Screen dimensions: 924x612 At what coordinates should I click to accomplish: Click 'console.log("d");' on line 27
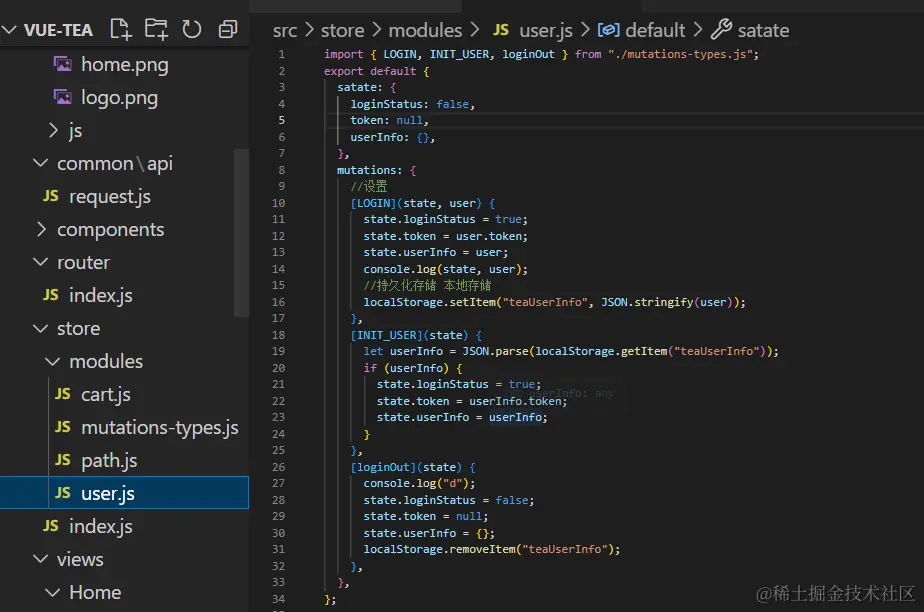click(x=419, y=483)
